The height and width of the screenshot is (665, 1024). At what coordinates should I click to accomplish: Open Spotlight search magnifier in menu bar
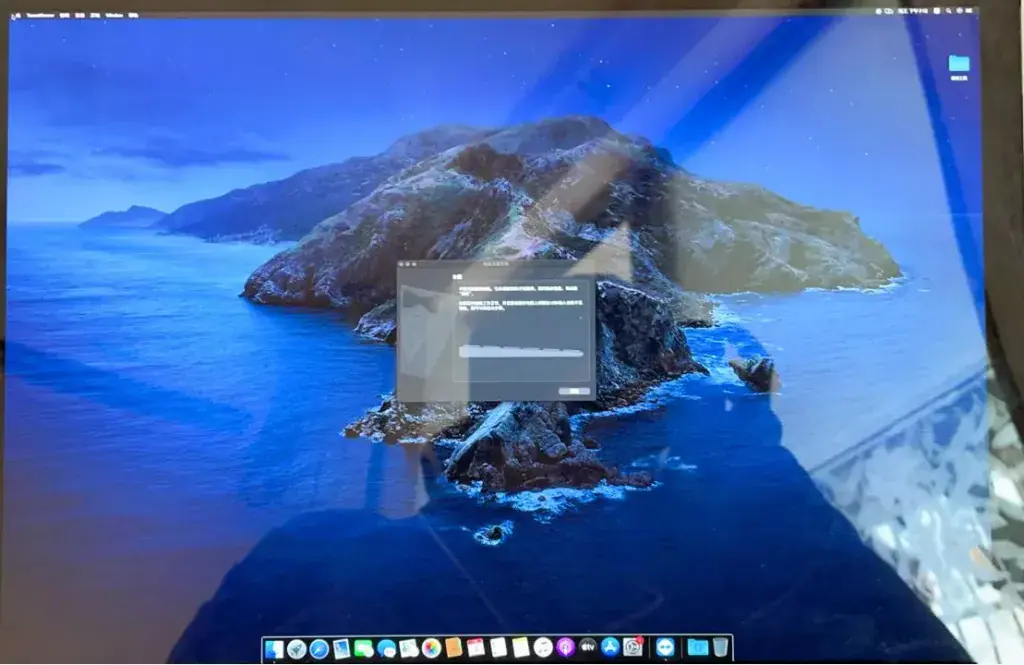(x=948, y=11)
